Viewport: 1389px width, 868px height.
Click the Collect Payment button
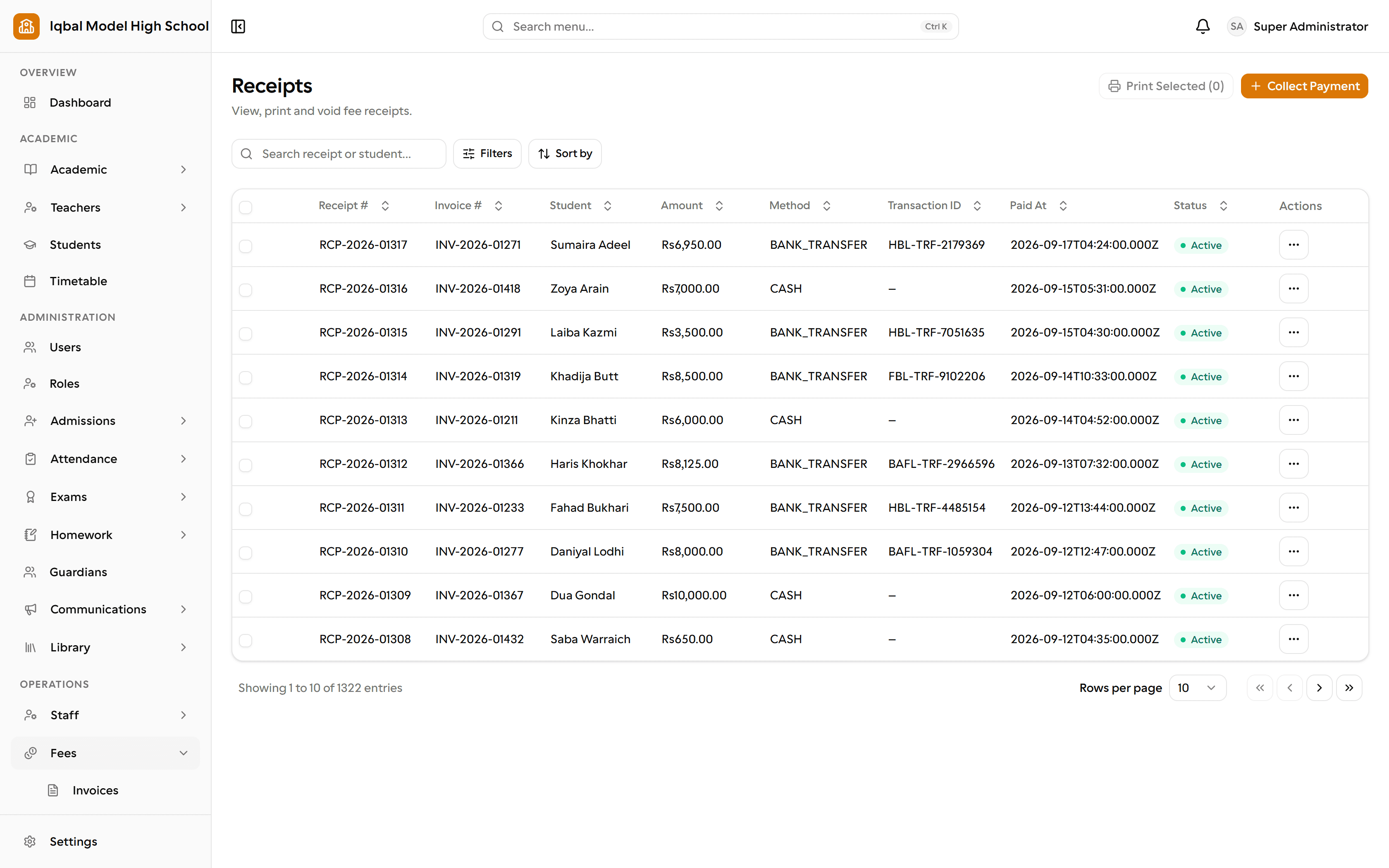(1304, 86)
